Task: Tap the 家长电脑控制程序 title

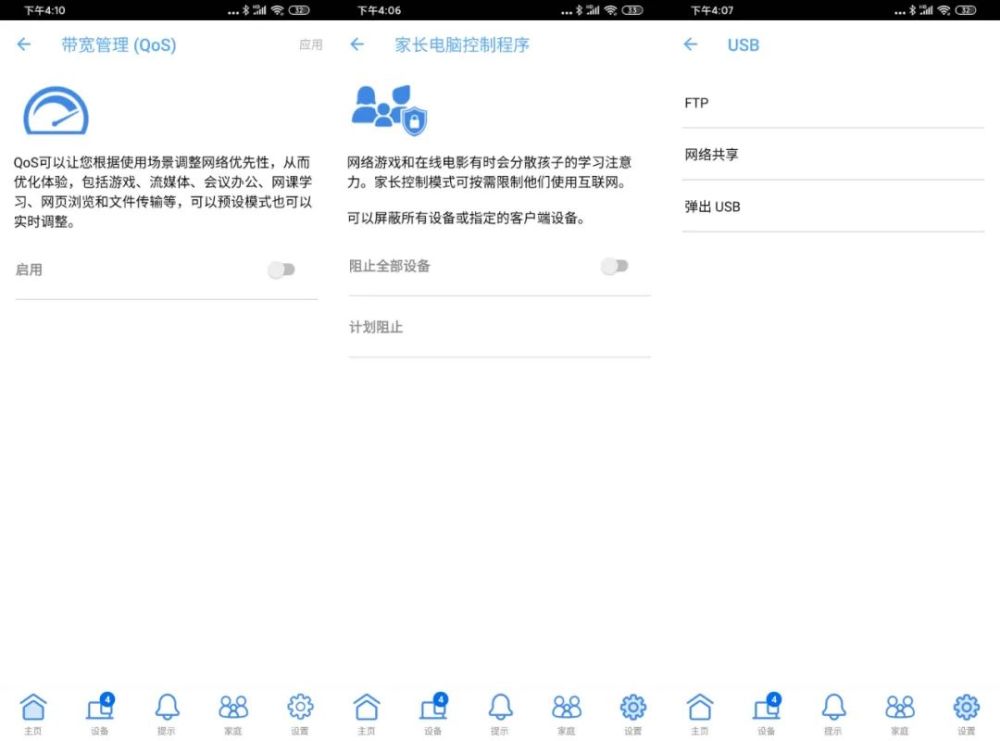Action: (462, 45)
